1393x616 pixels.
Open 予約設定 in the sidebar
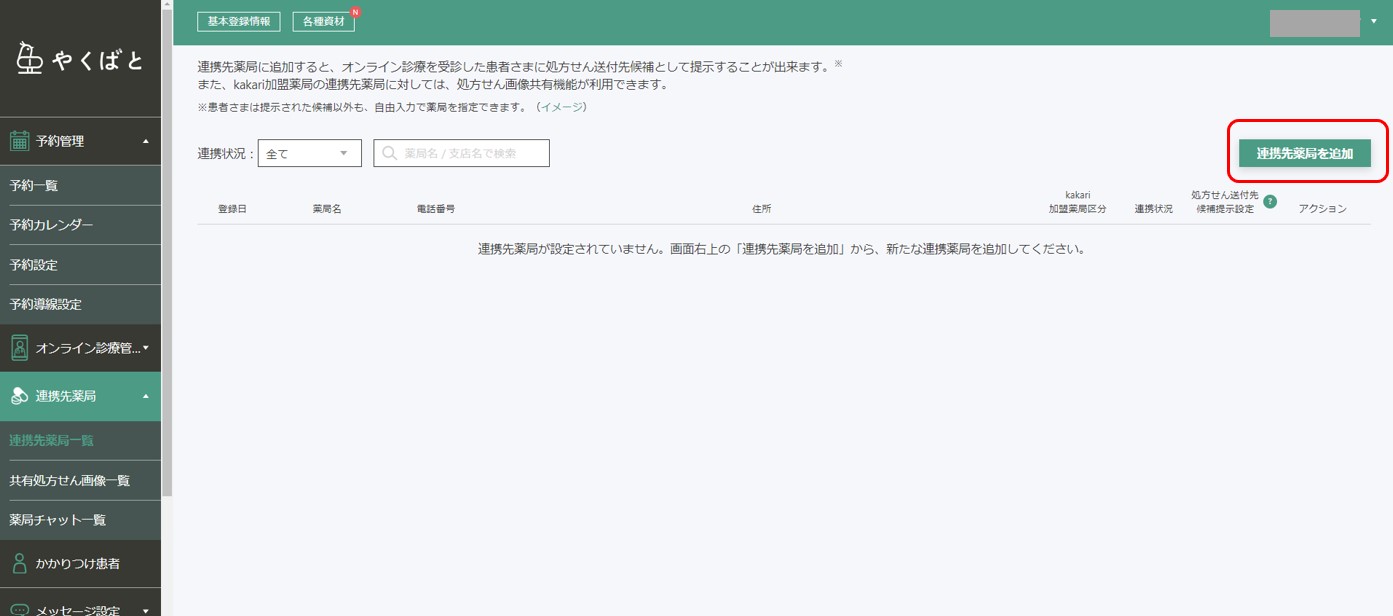coord(80,265)
